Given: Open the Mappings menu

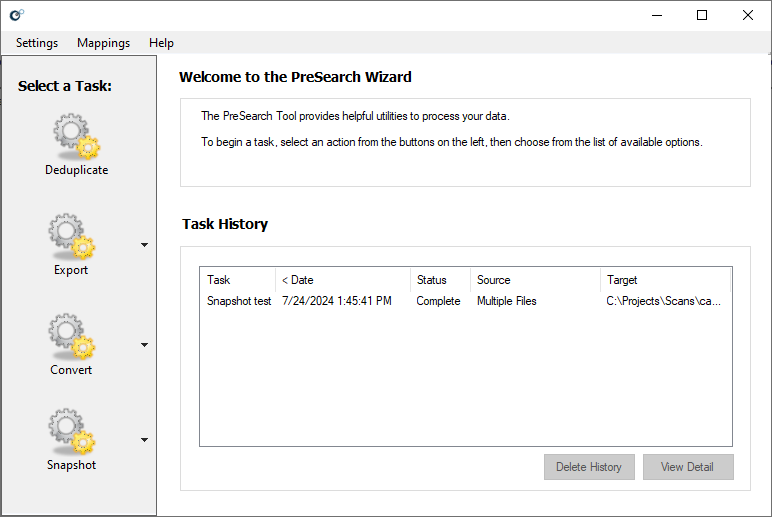Looking at the screenshot, I should click(x=103, y=43).
